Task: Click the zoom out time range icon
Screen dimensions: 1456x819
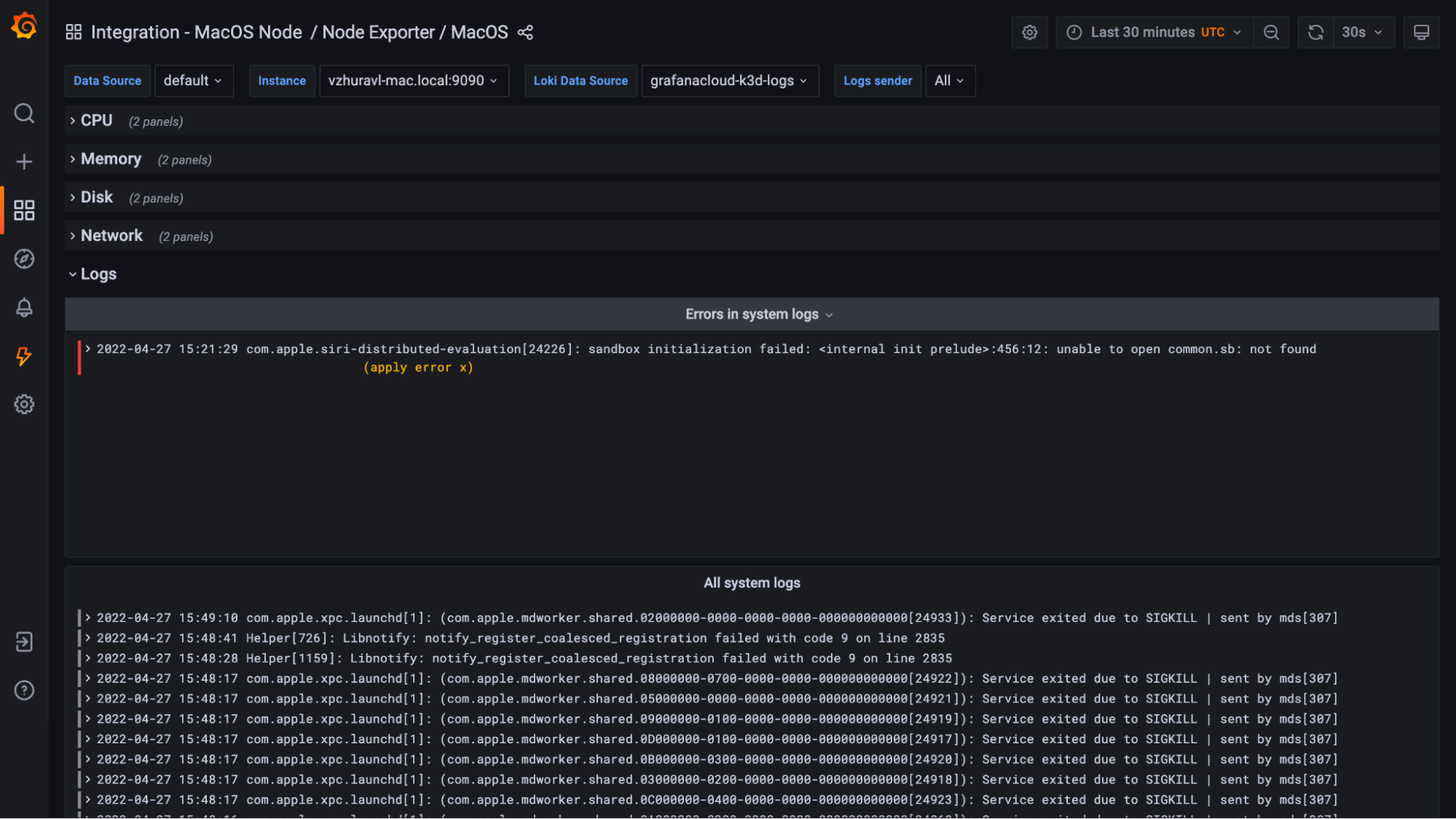Action: (x=1271, y=33)
